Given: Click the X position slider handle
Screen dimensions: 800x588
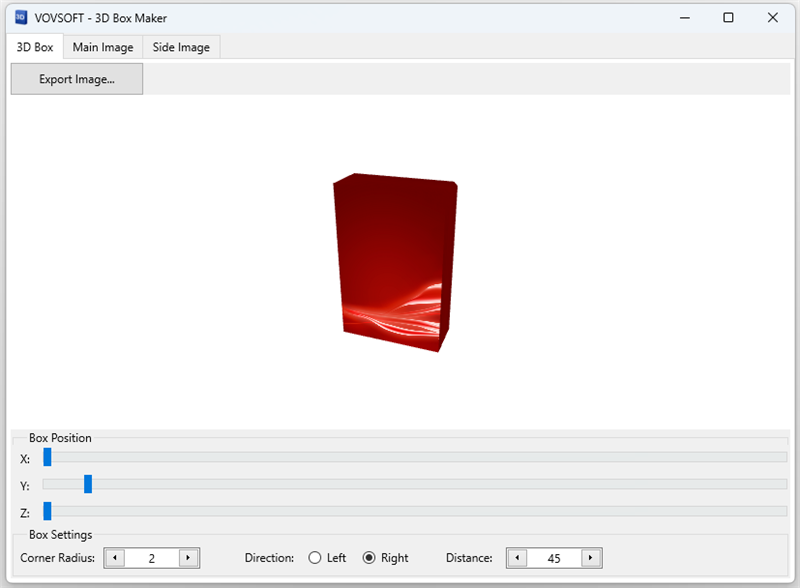Looking at the screenshot, I should click(x=47, y=457).
